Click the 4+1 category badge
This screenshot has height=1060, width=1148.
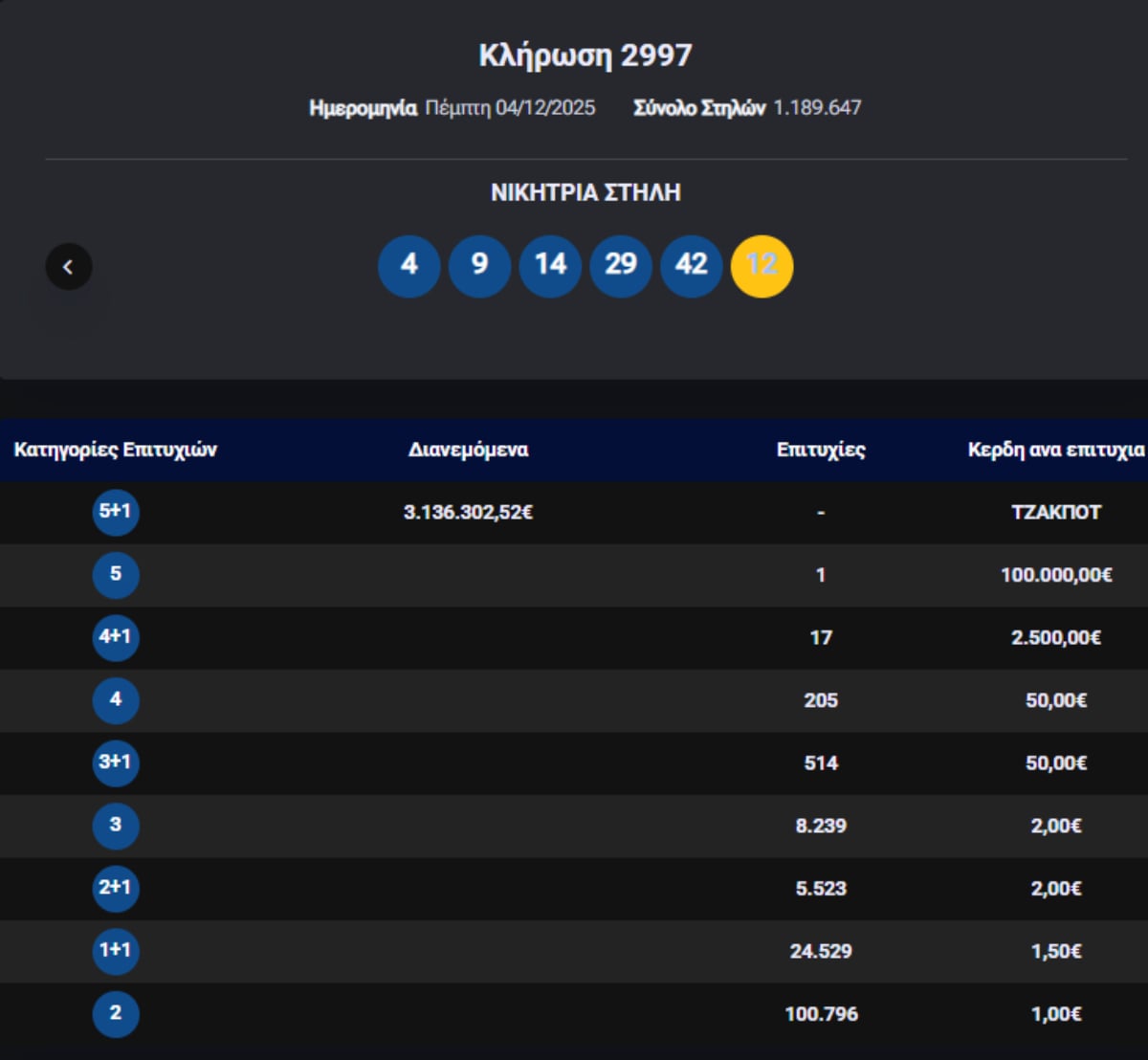[x=116, y=637]
